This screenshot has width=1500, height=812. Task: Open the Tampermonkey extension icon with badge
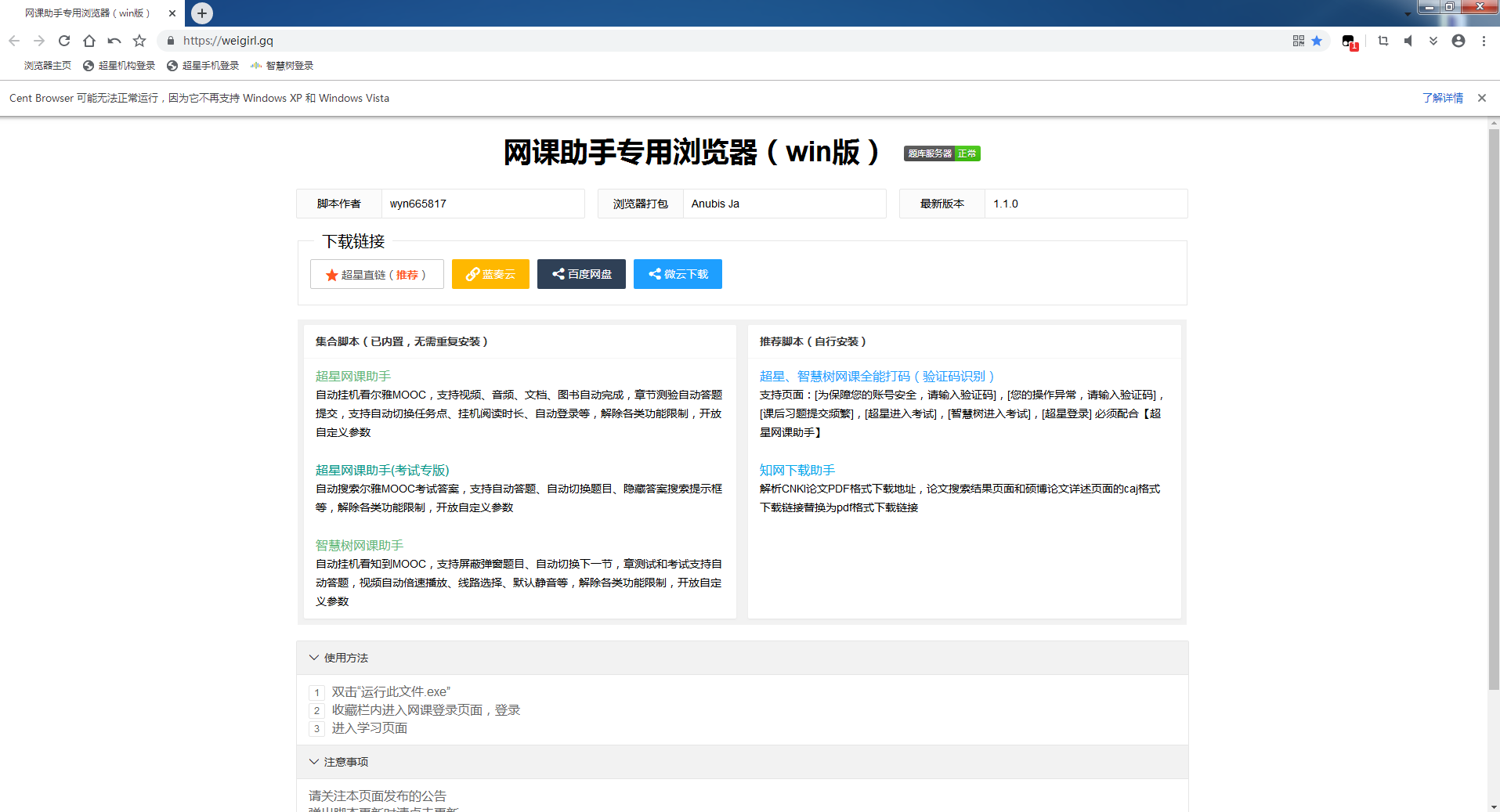pyautogui.click(x=1350, y=42)
